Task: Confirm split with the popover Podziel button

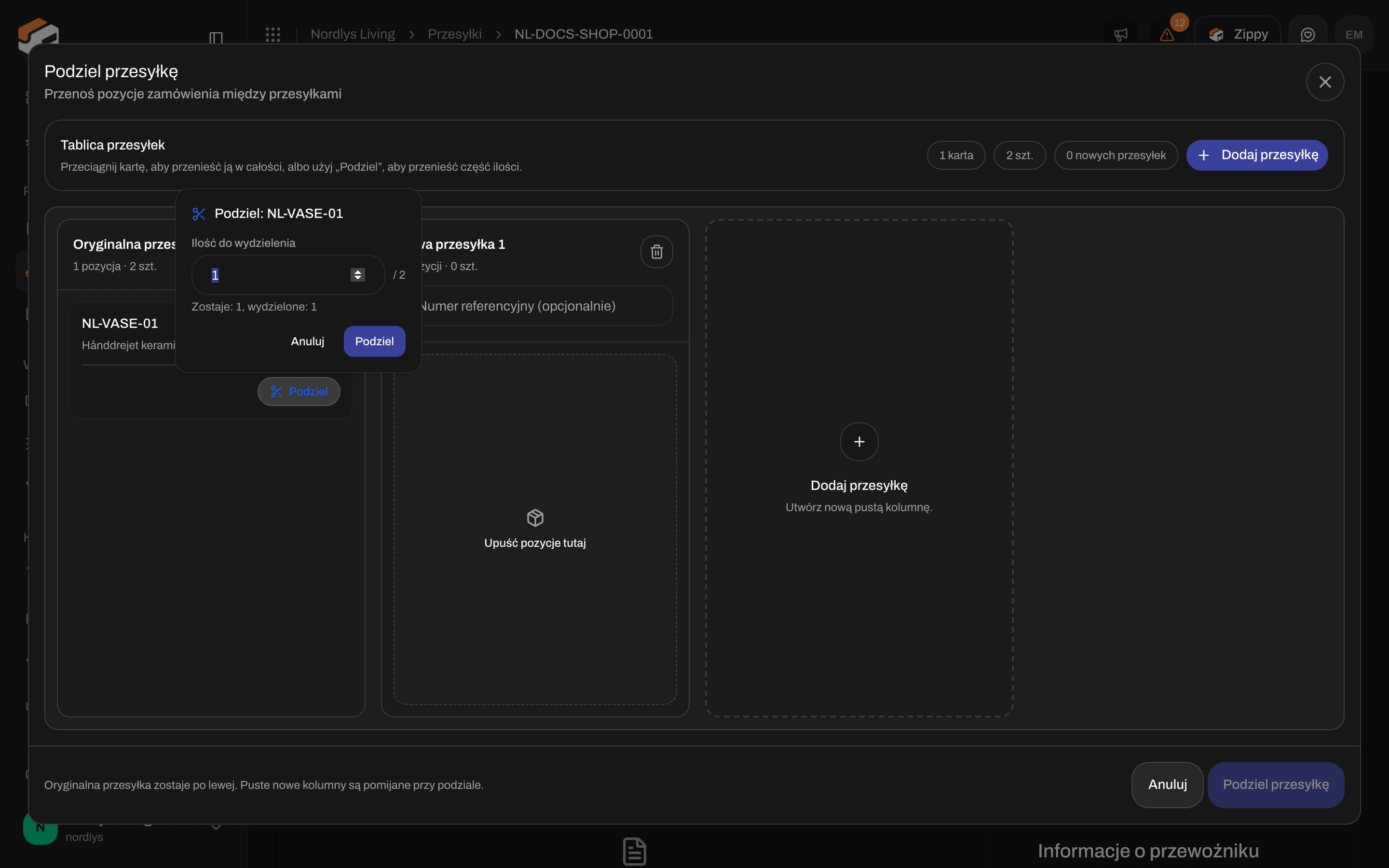Action: pyautogui.click(x=374, y=341)
